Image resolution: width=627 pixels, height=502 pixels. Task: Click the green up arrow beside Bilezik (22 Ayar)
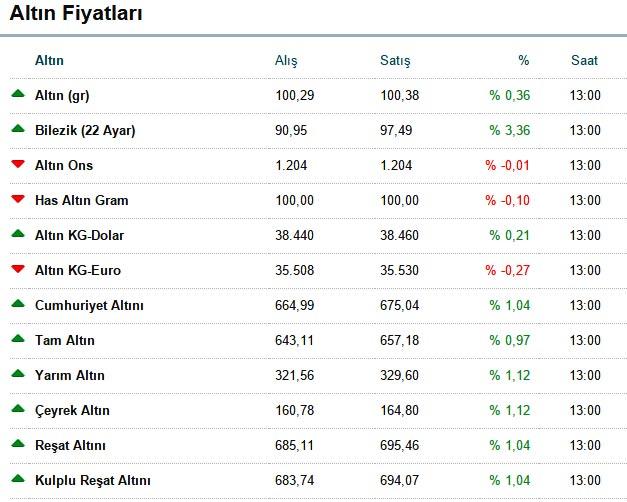pos(18,128)
